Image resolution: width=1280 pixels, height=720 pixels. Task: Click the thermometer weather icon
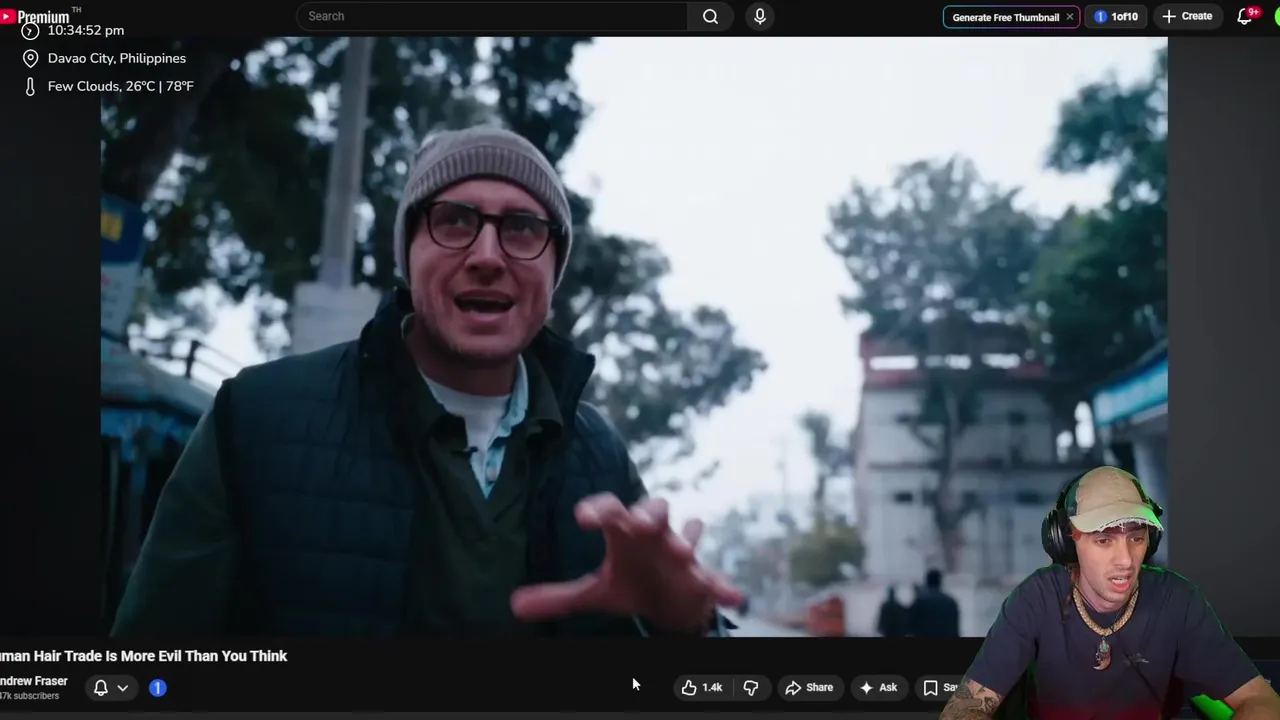[x=30, y=86]
